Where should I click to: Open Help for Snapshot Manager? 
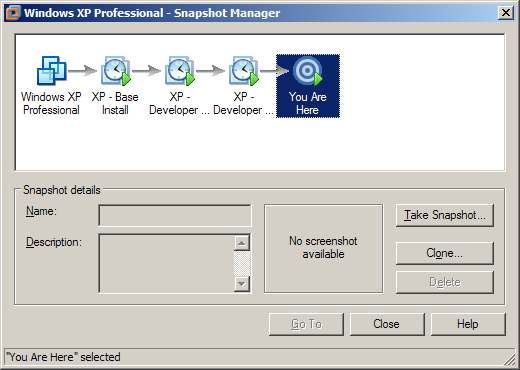(468, 324)
